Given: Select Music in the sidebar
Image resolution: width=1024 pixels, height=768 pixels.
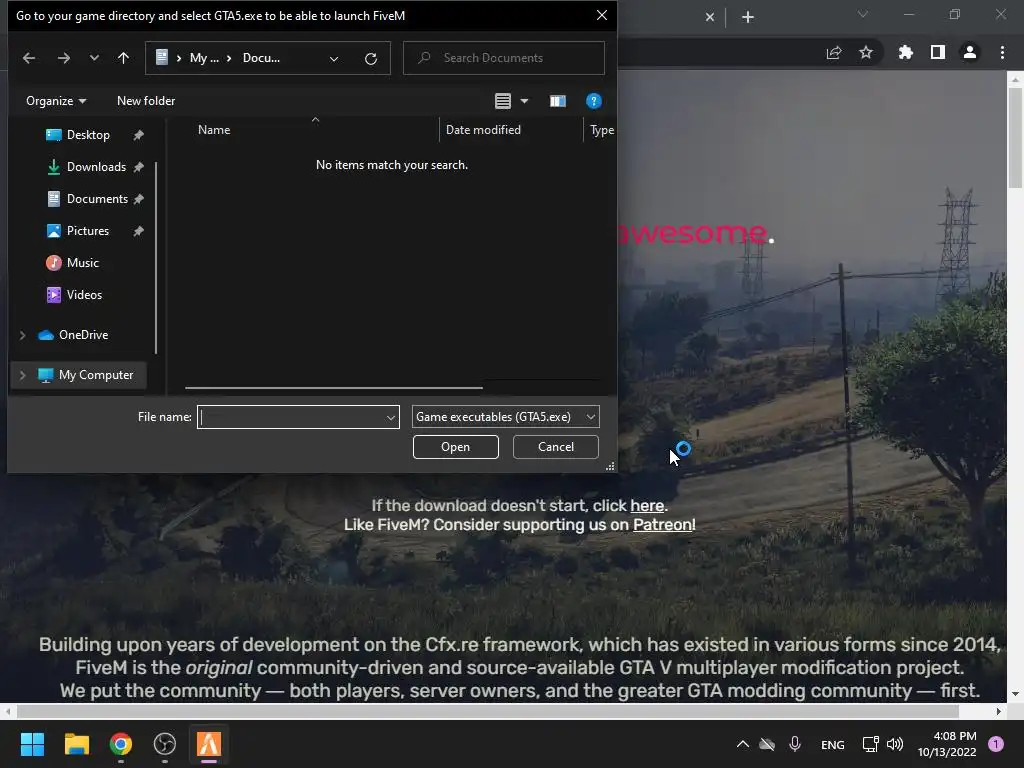Looking at the screenshot, I should (82, 263).
